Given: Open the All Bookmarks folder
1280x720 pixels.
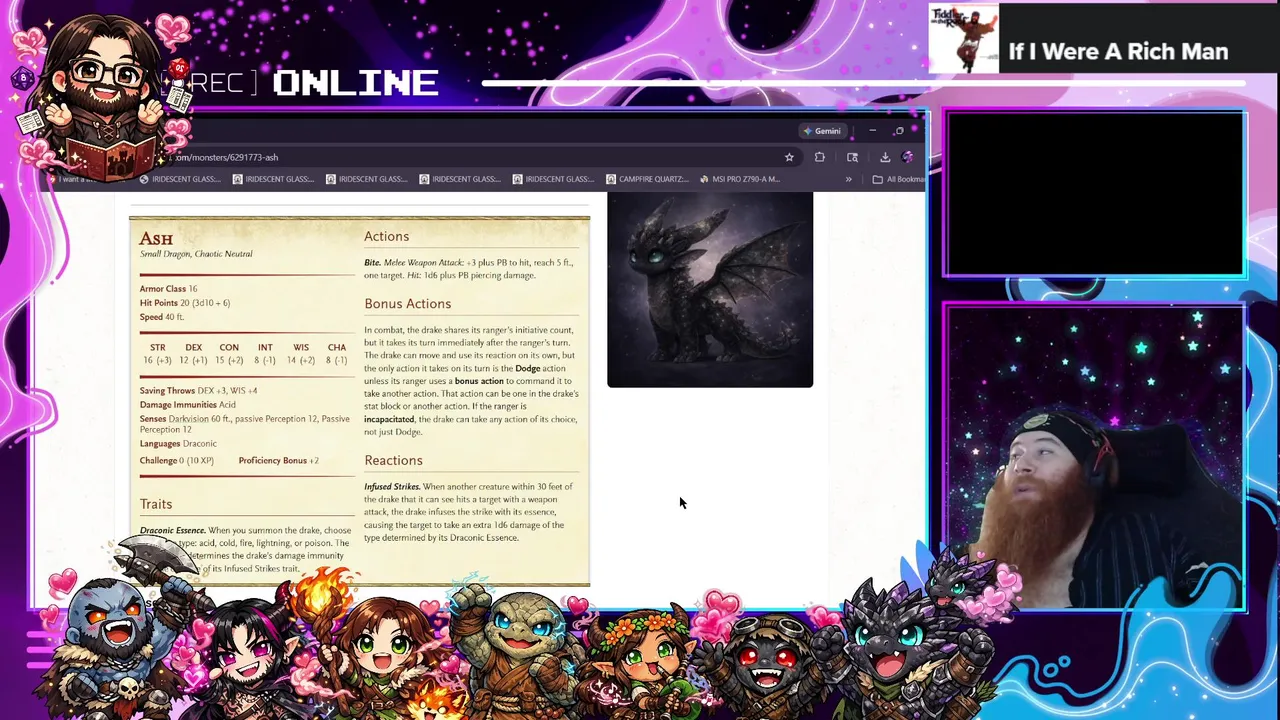Looking at the screenshot, I should click(898, 179).
